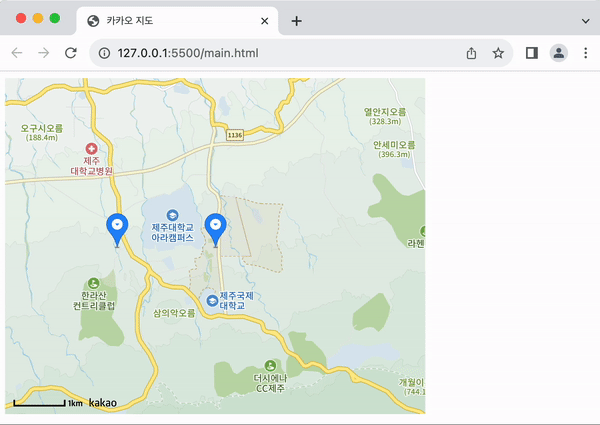Click the 제주국제대학교 text label

tap(236, 301)
